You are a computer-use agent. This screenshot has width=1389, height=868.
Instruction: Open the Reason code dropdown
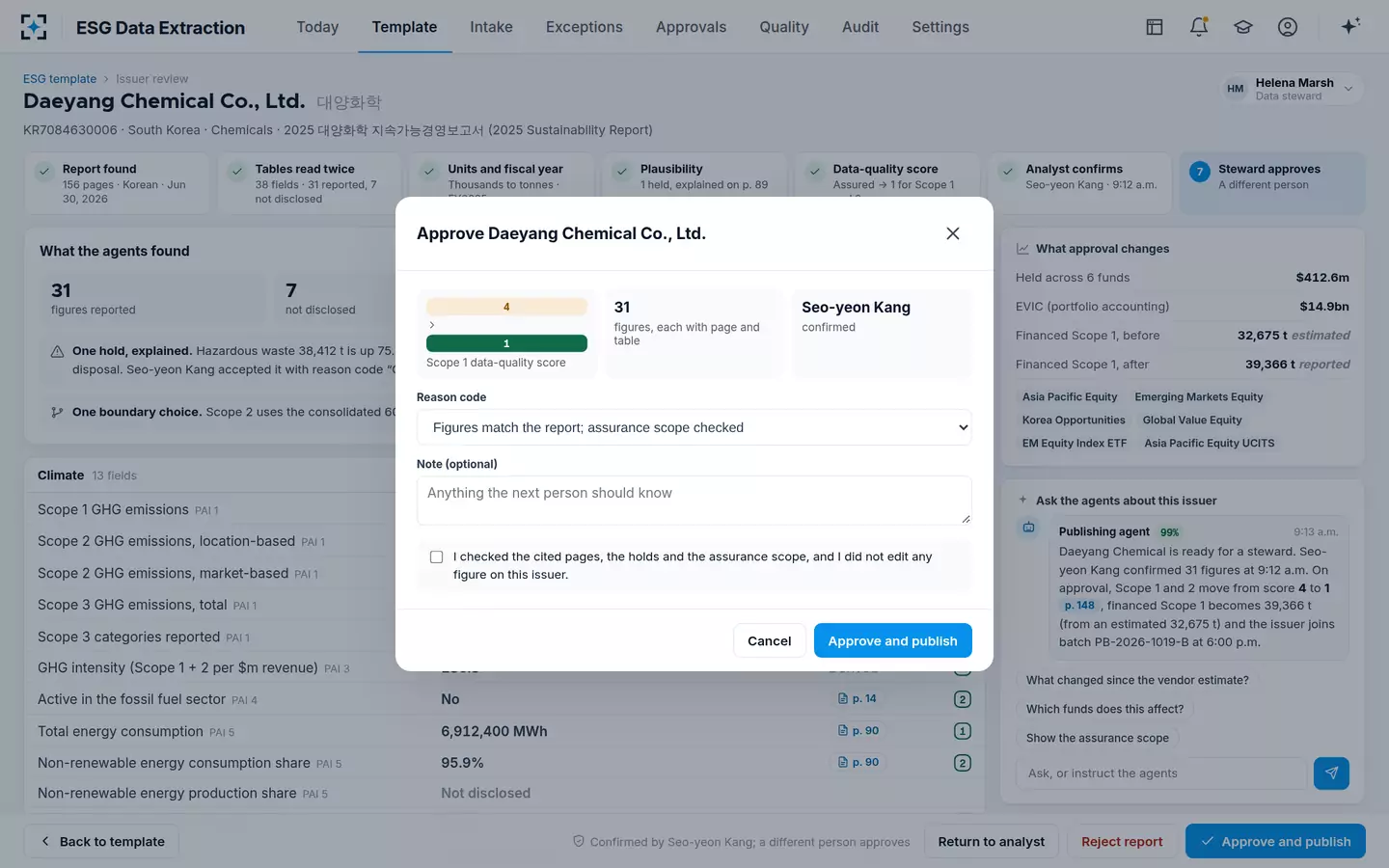(x=694, y=427)
